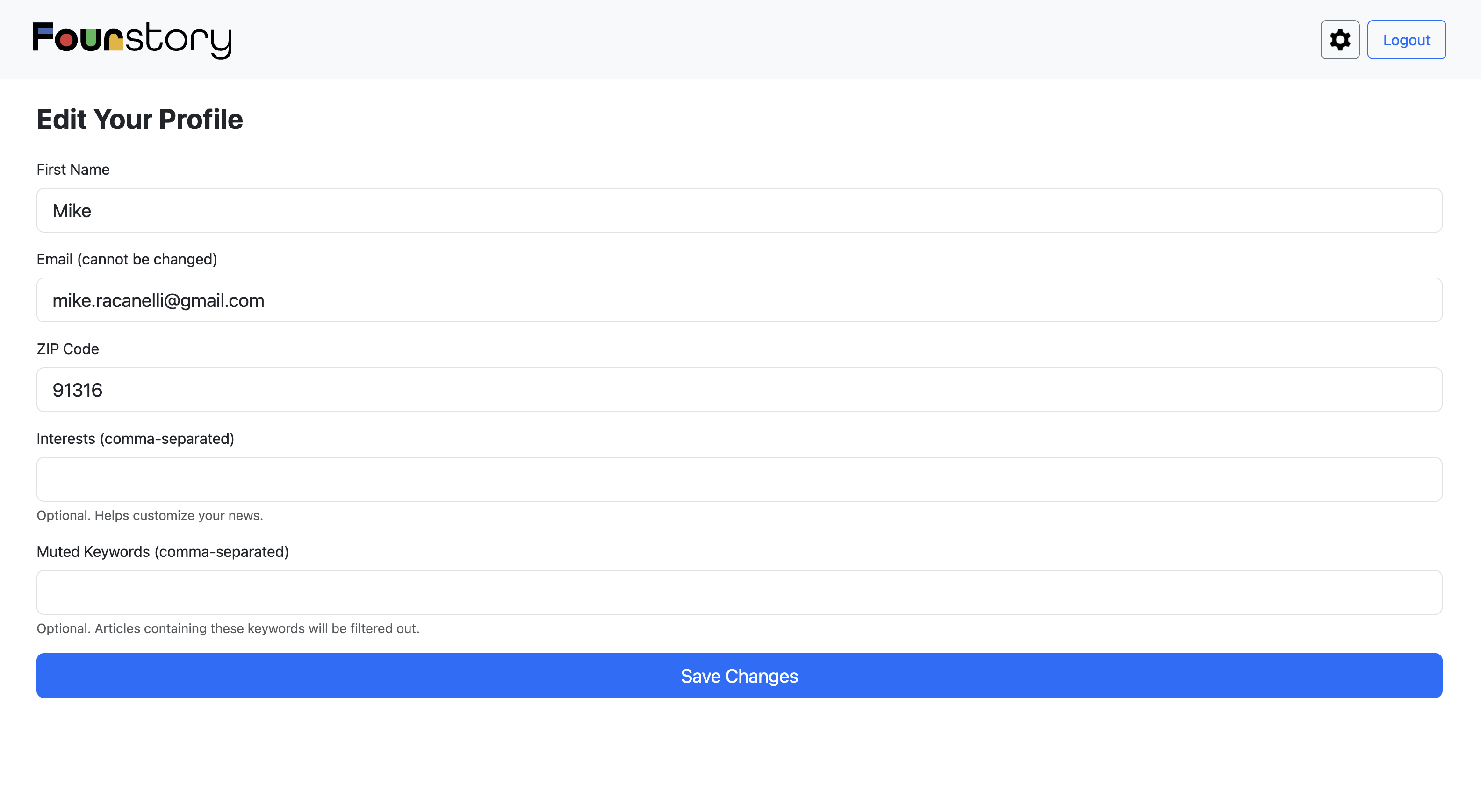Focus the First Name input containing Mike
The image size is (1481, 812).
[x=739, y=210]
